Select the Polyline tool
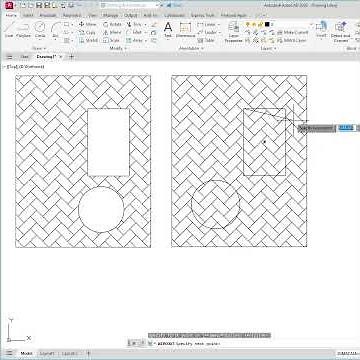The width and height of the screenshot is (360, 360). point(23,30)
